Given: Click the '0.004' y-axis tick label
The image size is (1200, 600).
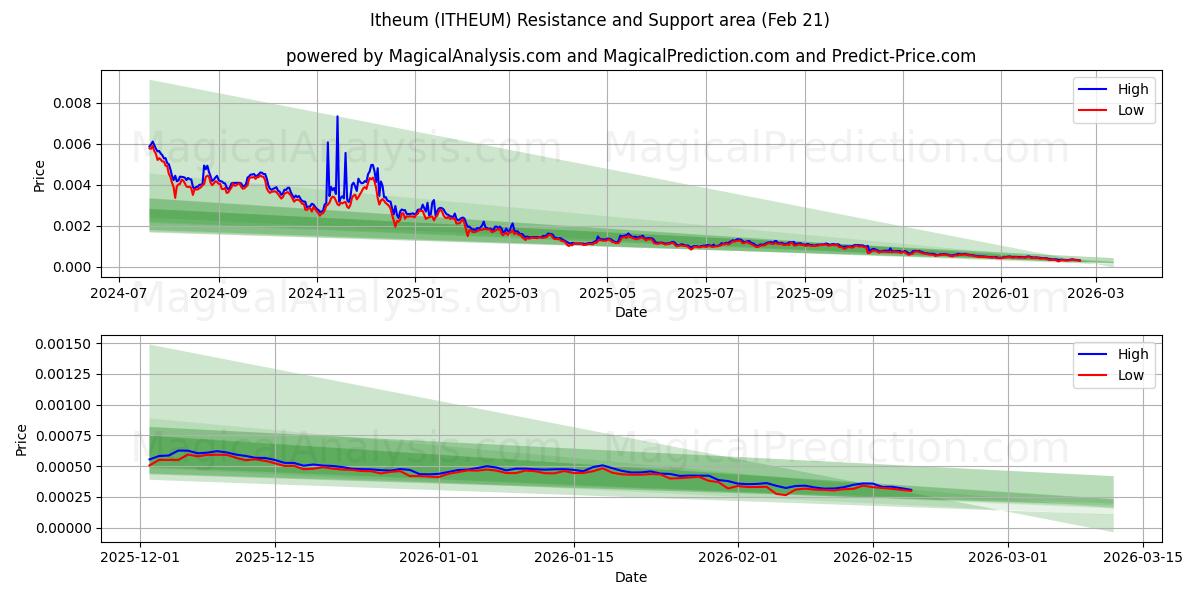Looking at the screenshot, I should [72, 185].
